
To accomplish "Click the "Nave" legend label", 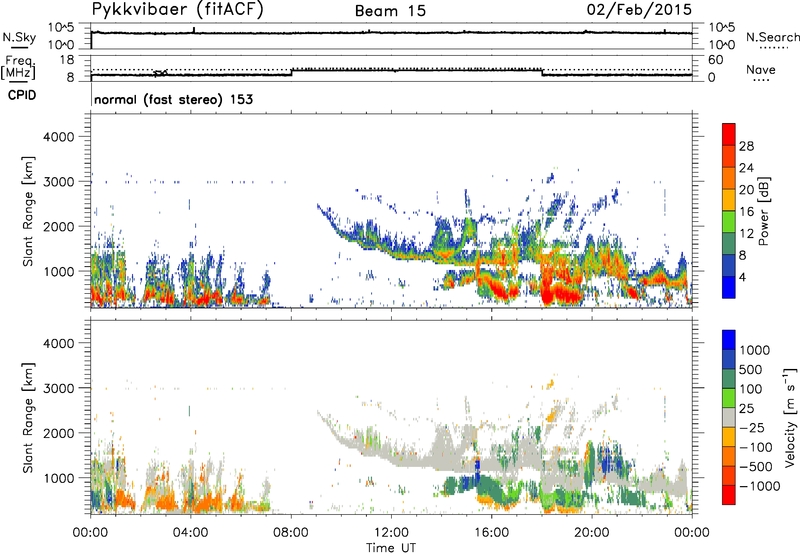I will pyautogui.click(x=761, y=70).
